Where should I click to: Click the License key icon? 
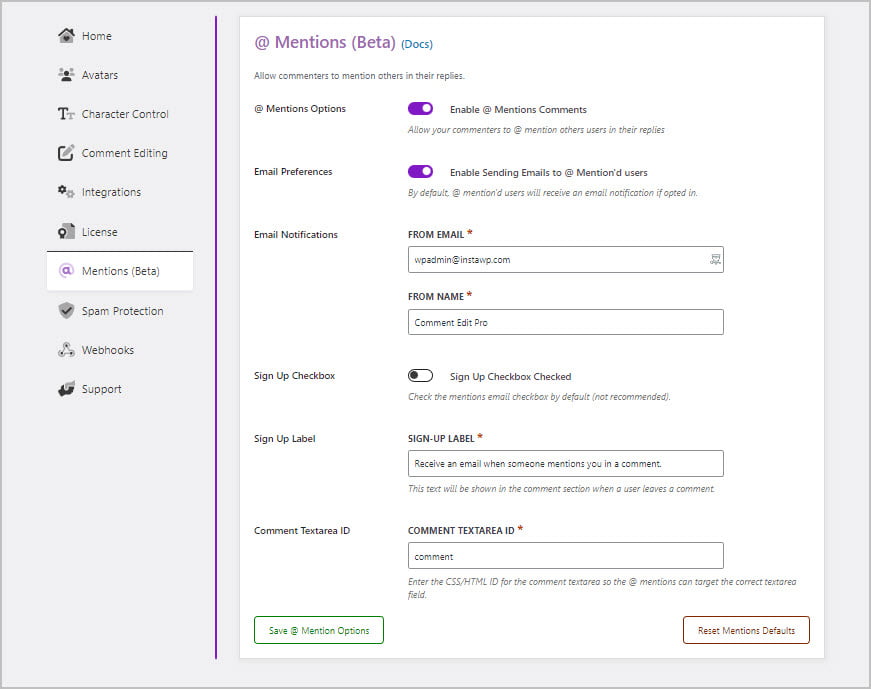pyautogui.click(x=66, y=232)
